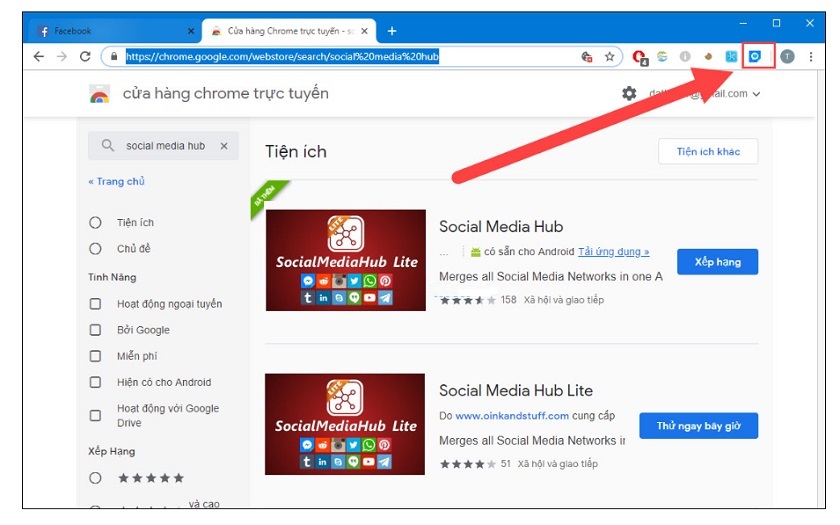The image size is (840, 525).
Task: Click the Xếp hạng button
Action: pos(717,262)
